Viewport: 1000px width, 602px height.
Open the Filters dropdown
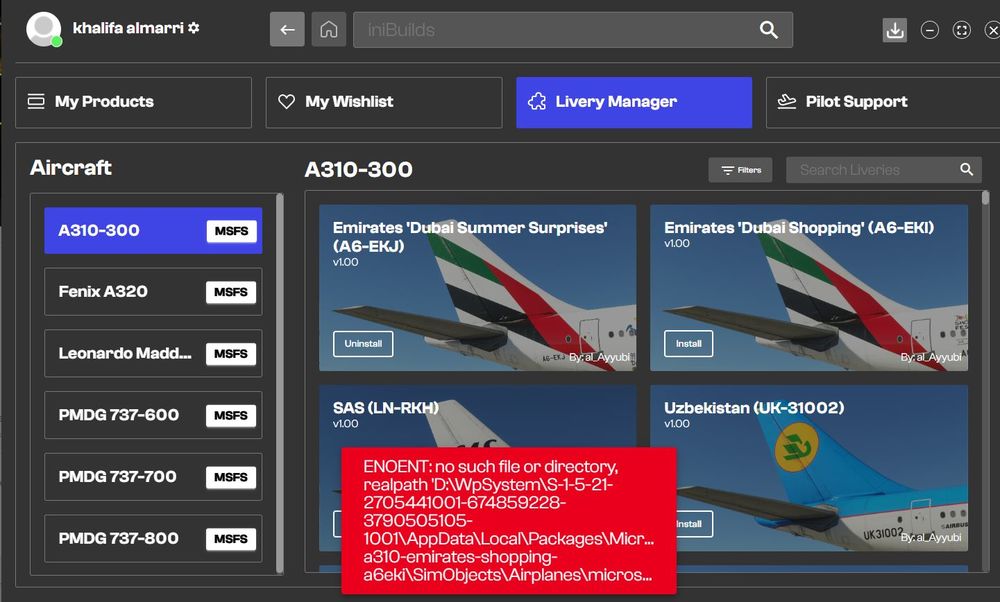click(x=740, y=170)
